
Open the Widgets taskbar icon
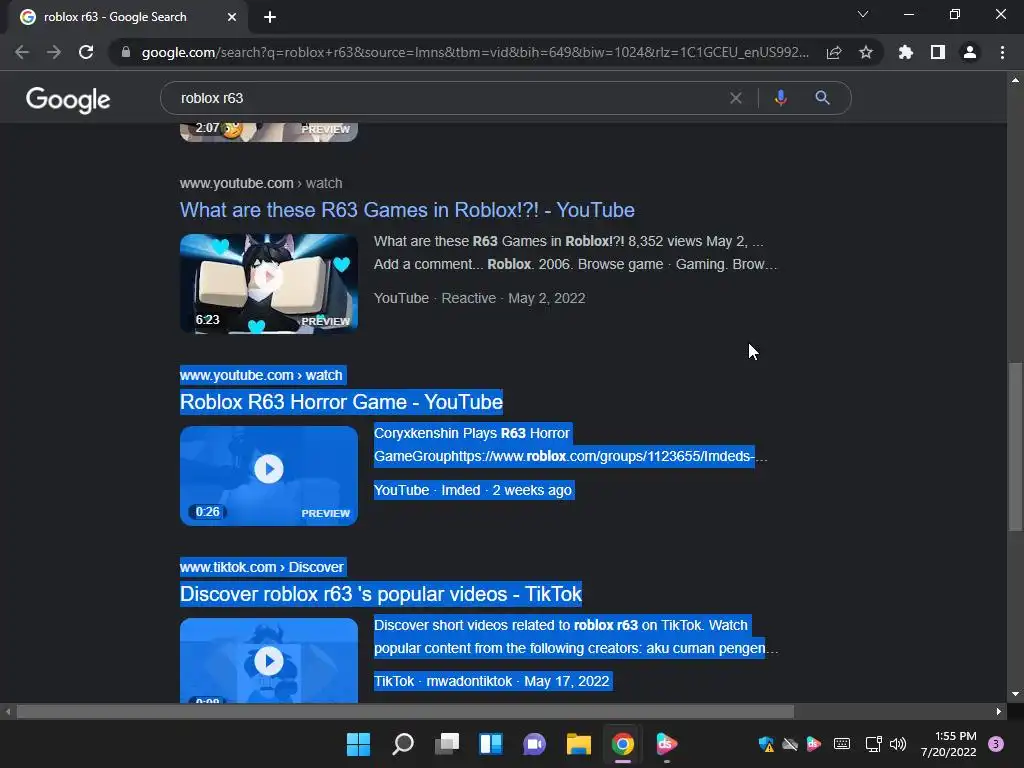[490, 744]
